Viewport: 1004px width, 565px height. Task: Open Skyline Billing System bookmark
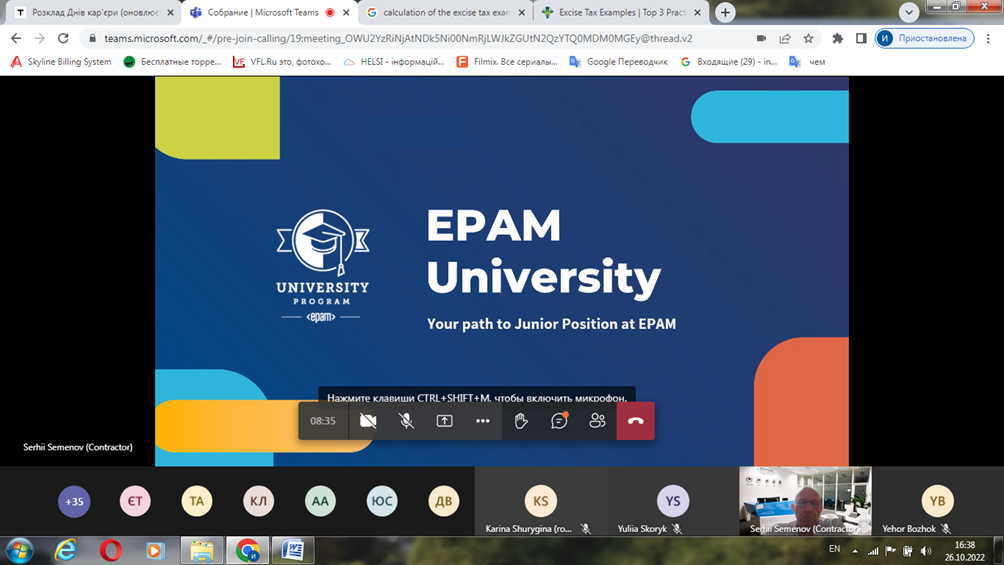(61, 61)
